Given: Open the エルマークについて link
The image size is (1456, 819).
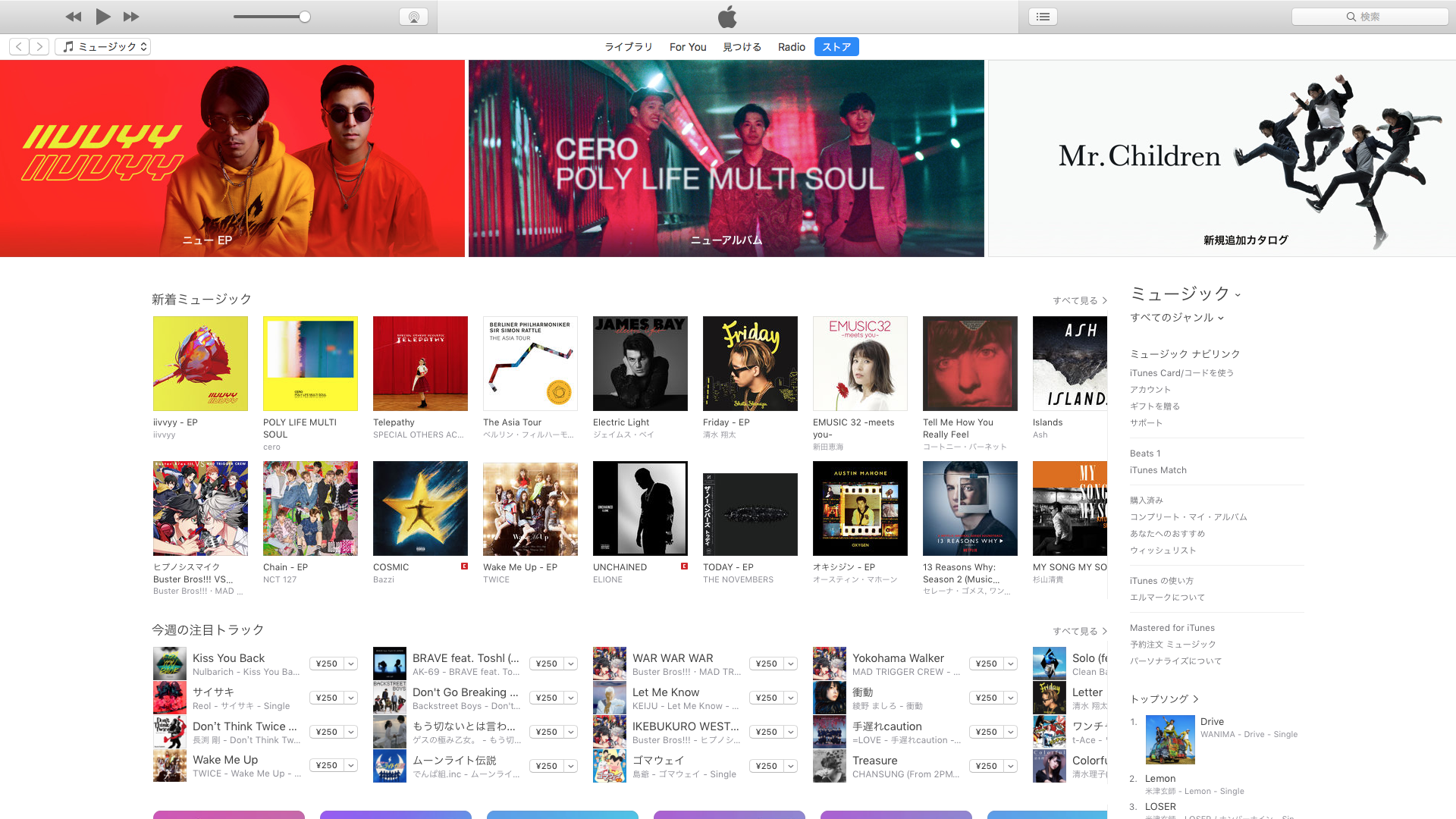Looking at the screenshot, I should pos(1167,598).
